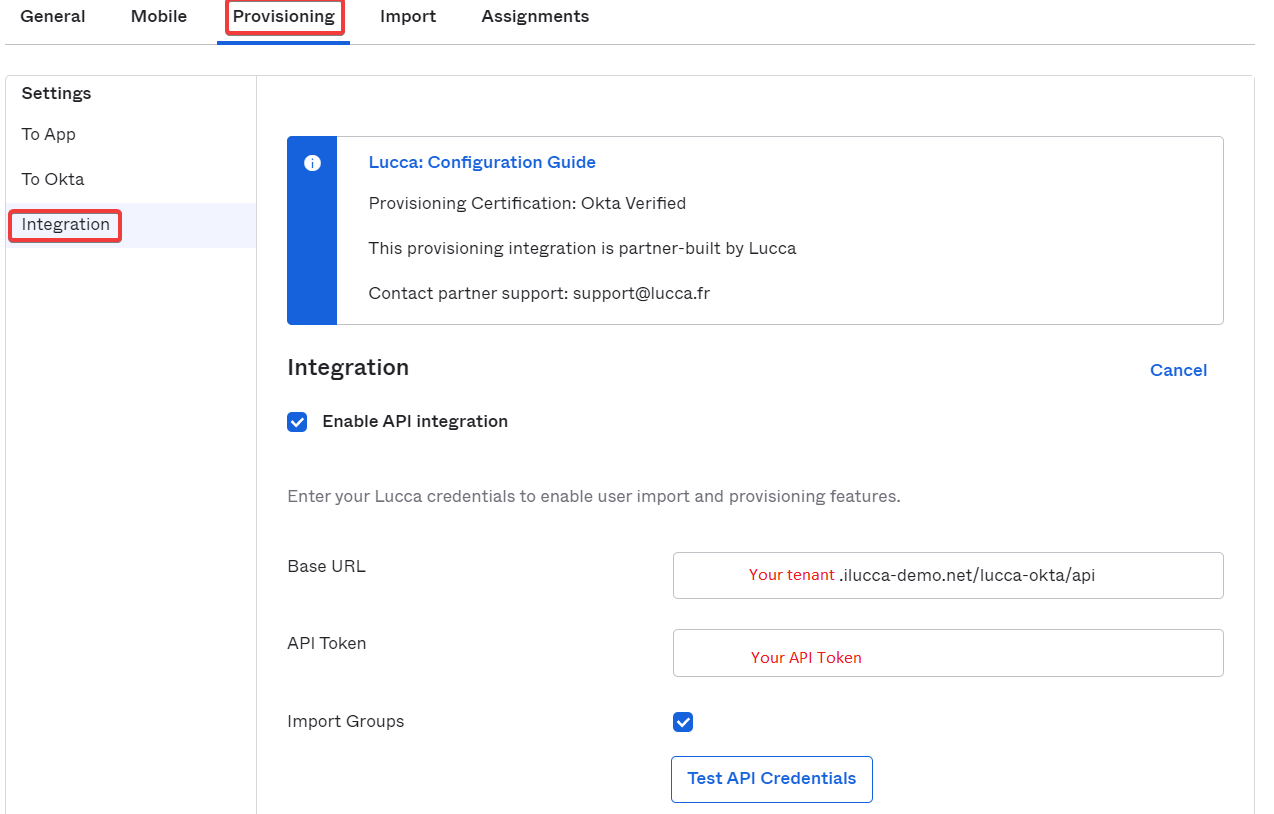
Task: Click 'Contact partner support: support@lucca.fr' text
Action: pyautogui.click(x=539, y=293)
